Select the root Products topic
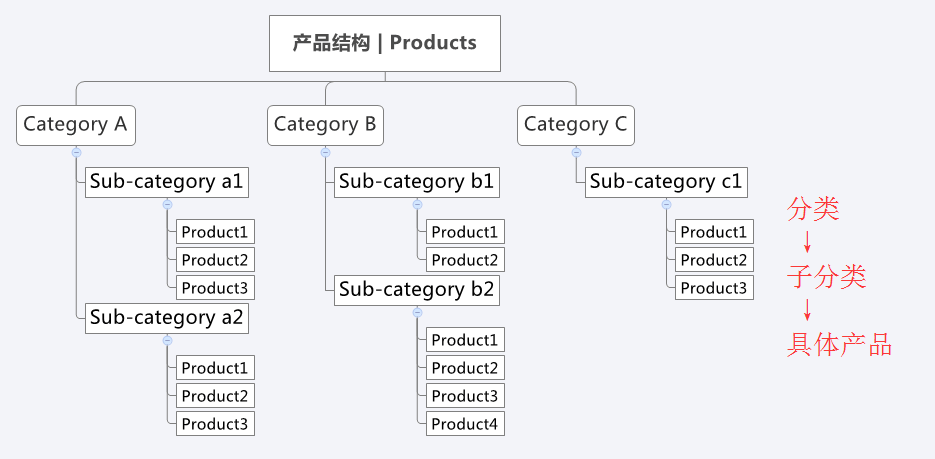The width and height of the screenshot is (935, 459). point(385,44)
